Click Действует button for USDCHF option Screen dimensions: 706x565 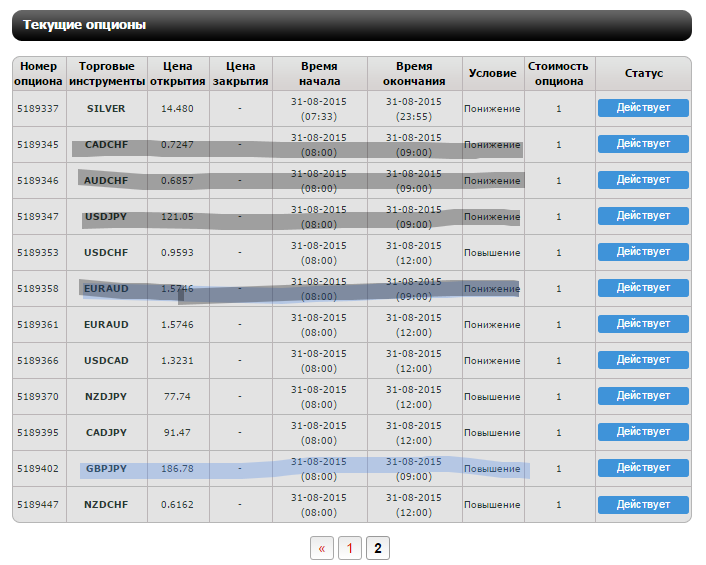[x=643, y=252]
